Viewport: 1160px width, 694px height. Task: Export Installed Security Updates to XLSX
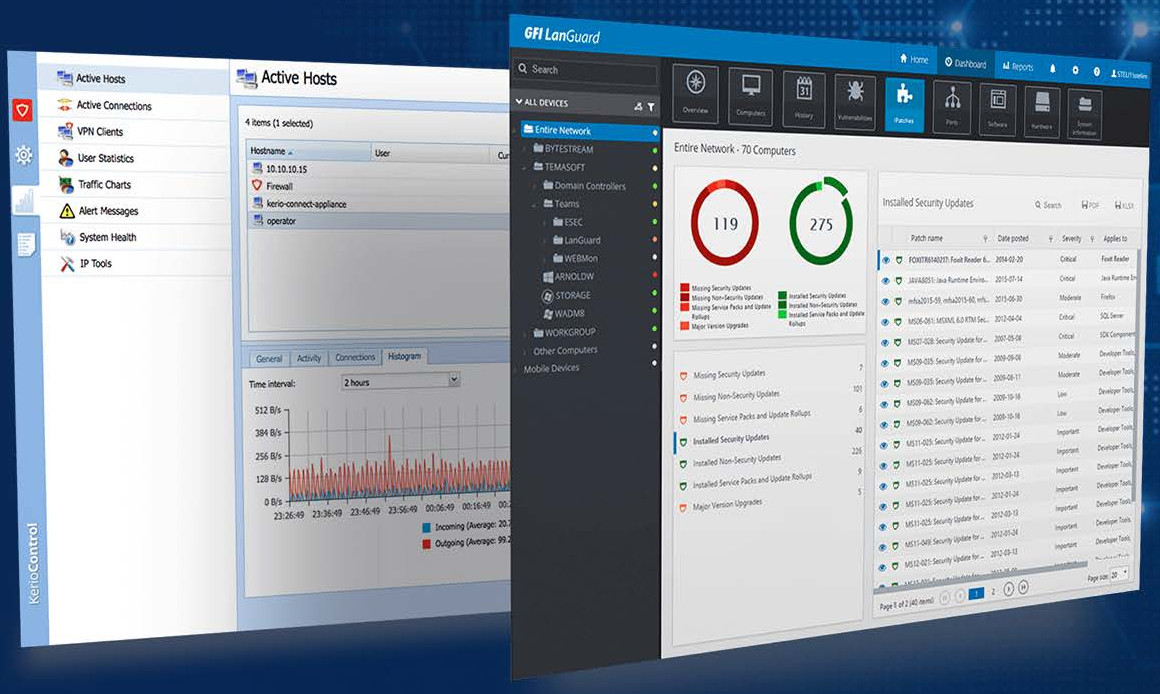1123,206
